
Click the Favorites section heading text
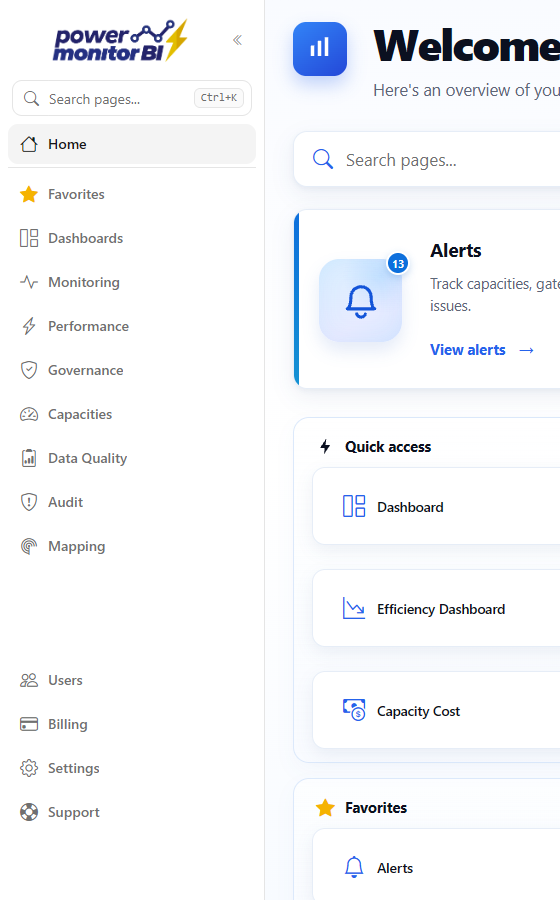point(376,808)
